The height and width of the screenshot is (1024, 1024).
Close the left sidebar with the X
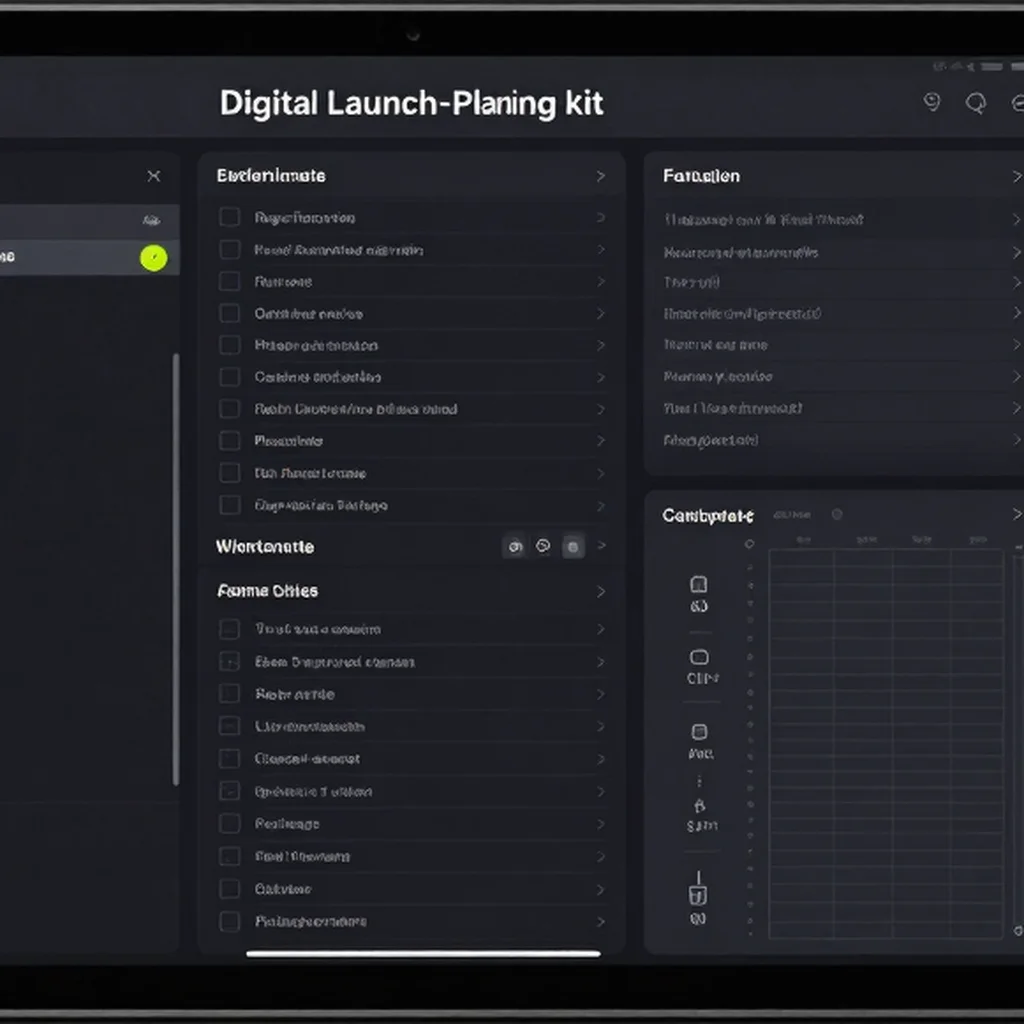tap(153, 176)
